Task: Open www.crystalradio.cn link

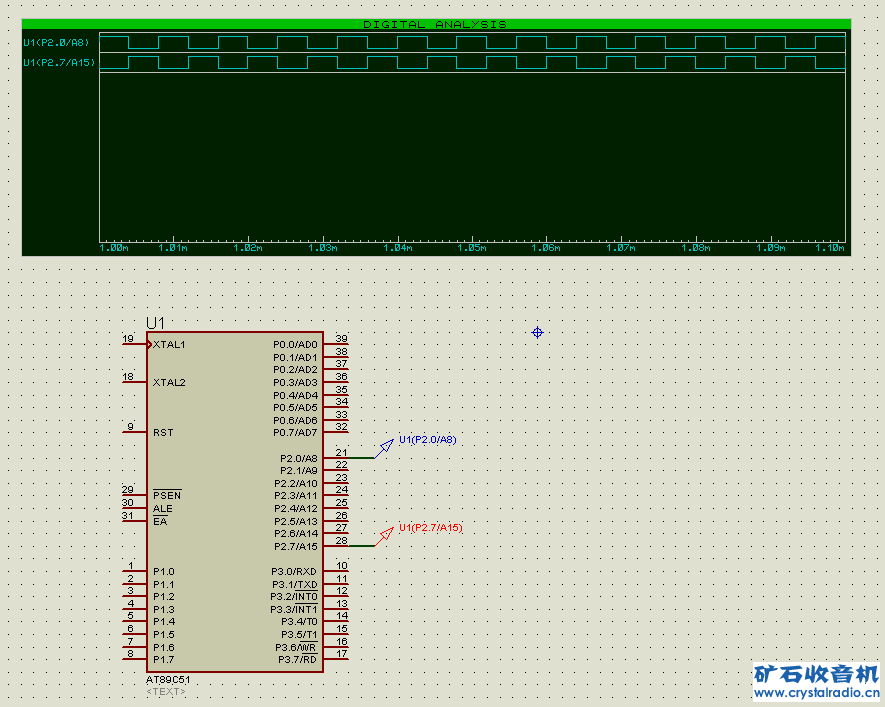Action: coord(816,693)
